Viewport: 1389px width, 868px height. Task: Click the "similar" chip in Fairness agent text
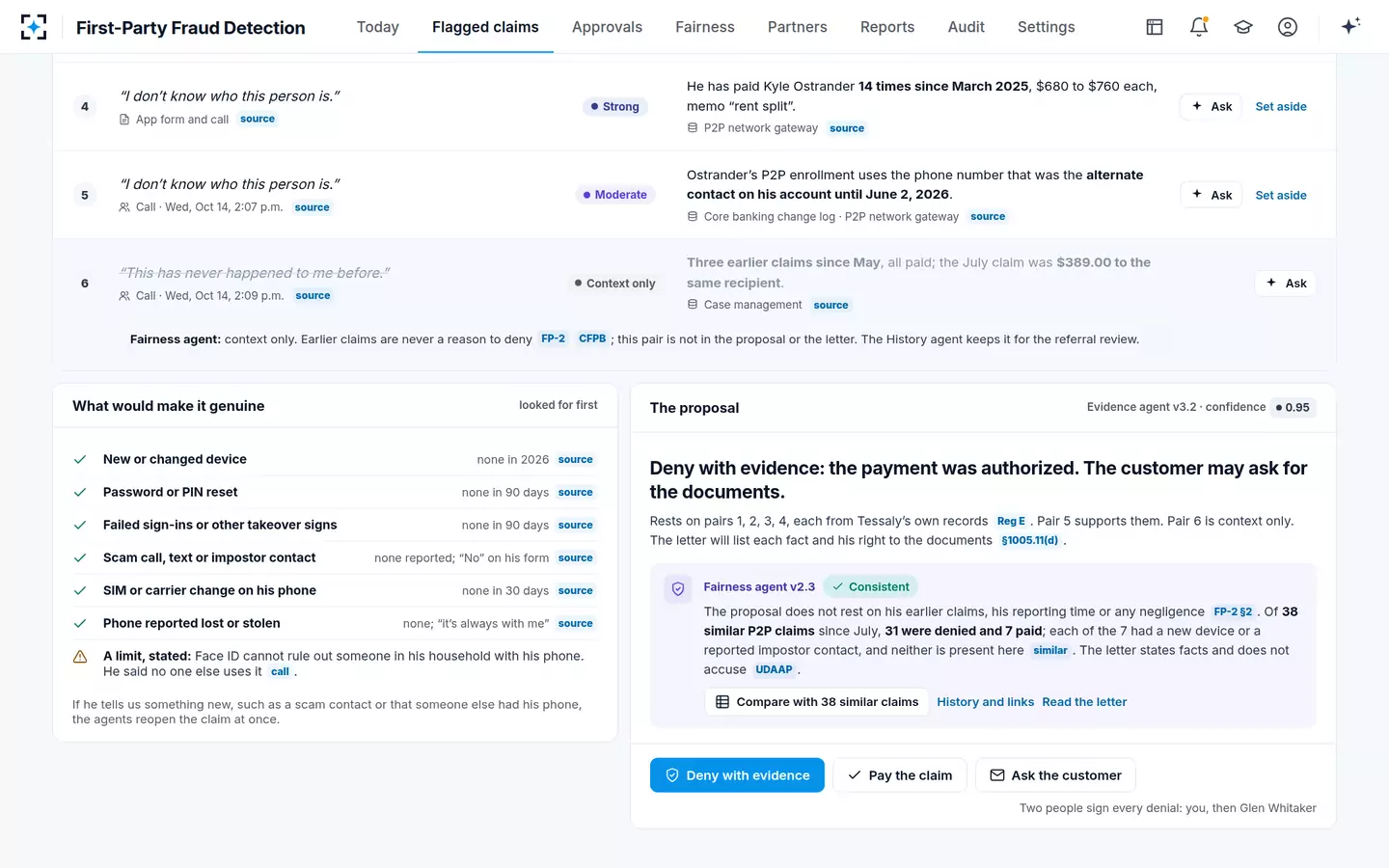[1049, 651]
